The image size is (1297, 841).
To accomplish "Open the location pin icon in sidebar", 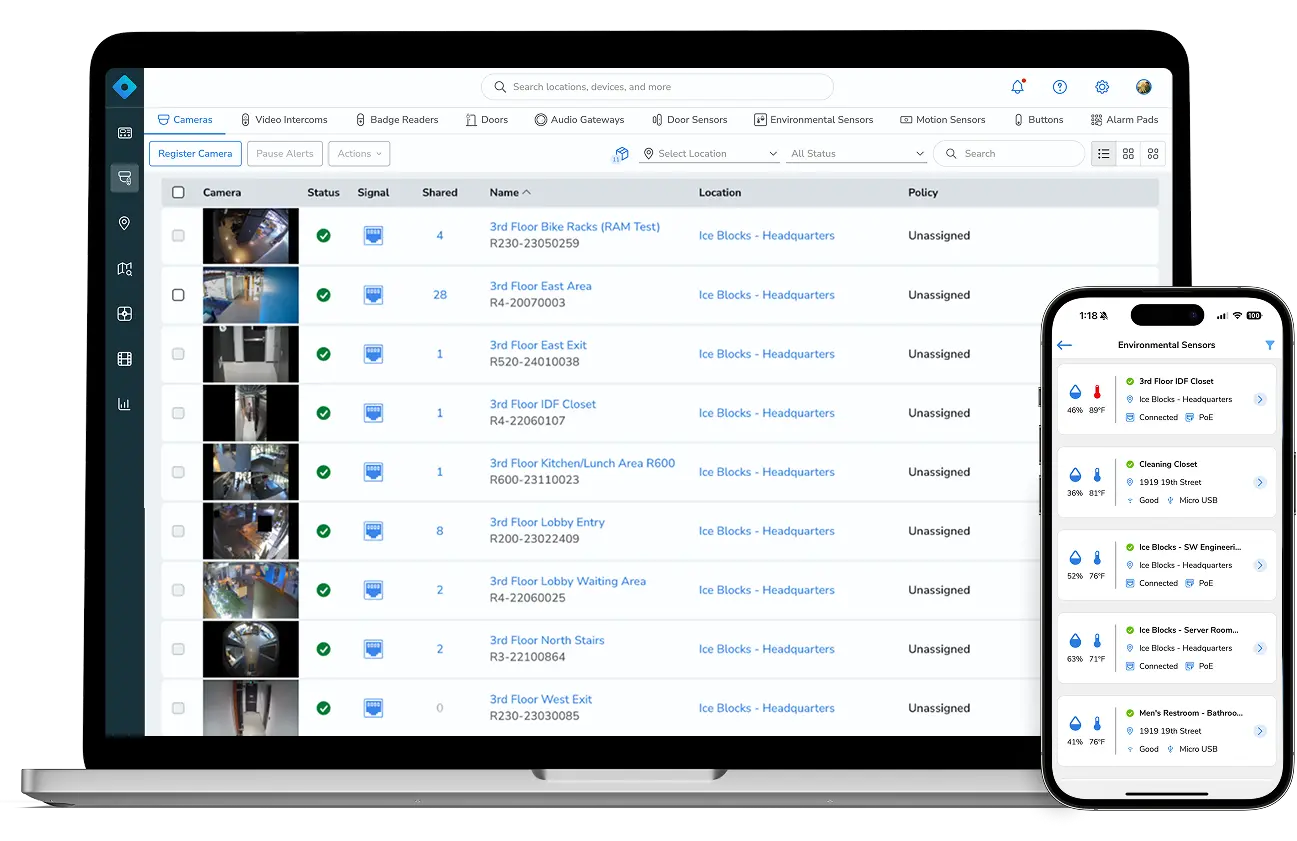I will (124, 223).
